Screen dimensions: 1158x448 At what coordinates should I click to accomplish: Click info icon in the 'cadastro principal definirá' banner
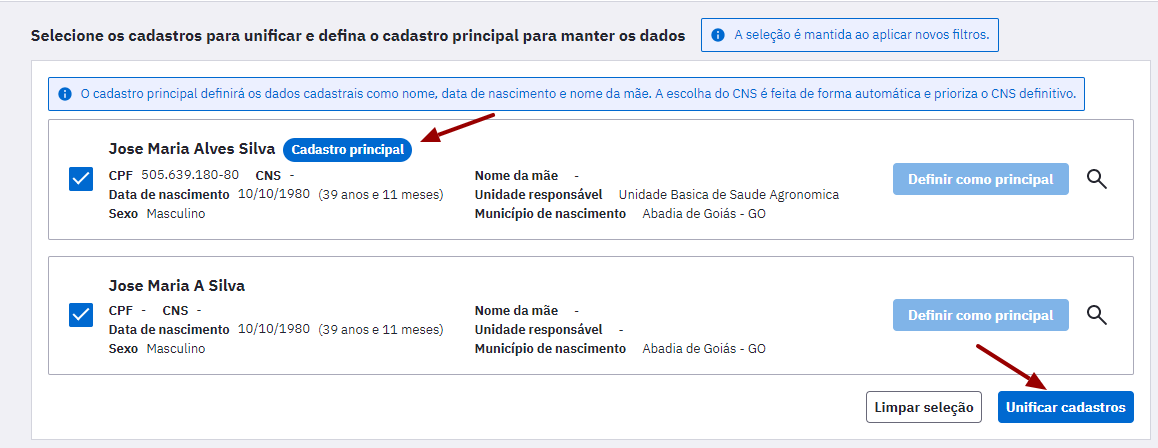(65, 94)
